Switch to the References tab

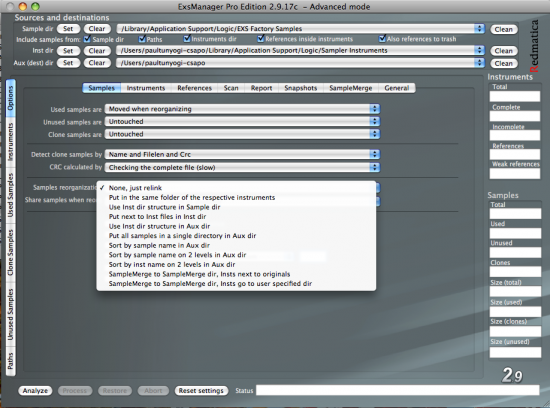point(194,88)
